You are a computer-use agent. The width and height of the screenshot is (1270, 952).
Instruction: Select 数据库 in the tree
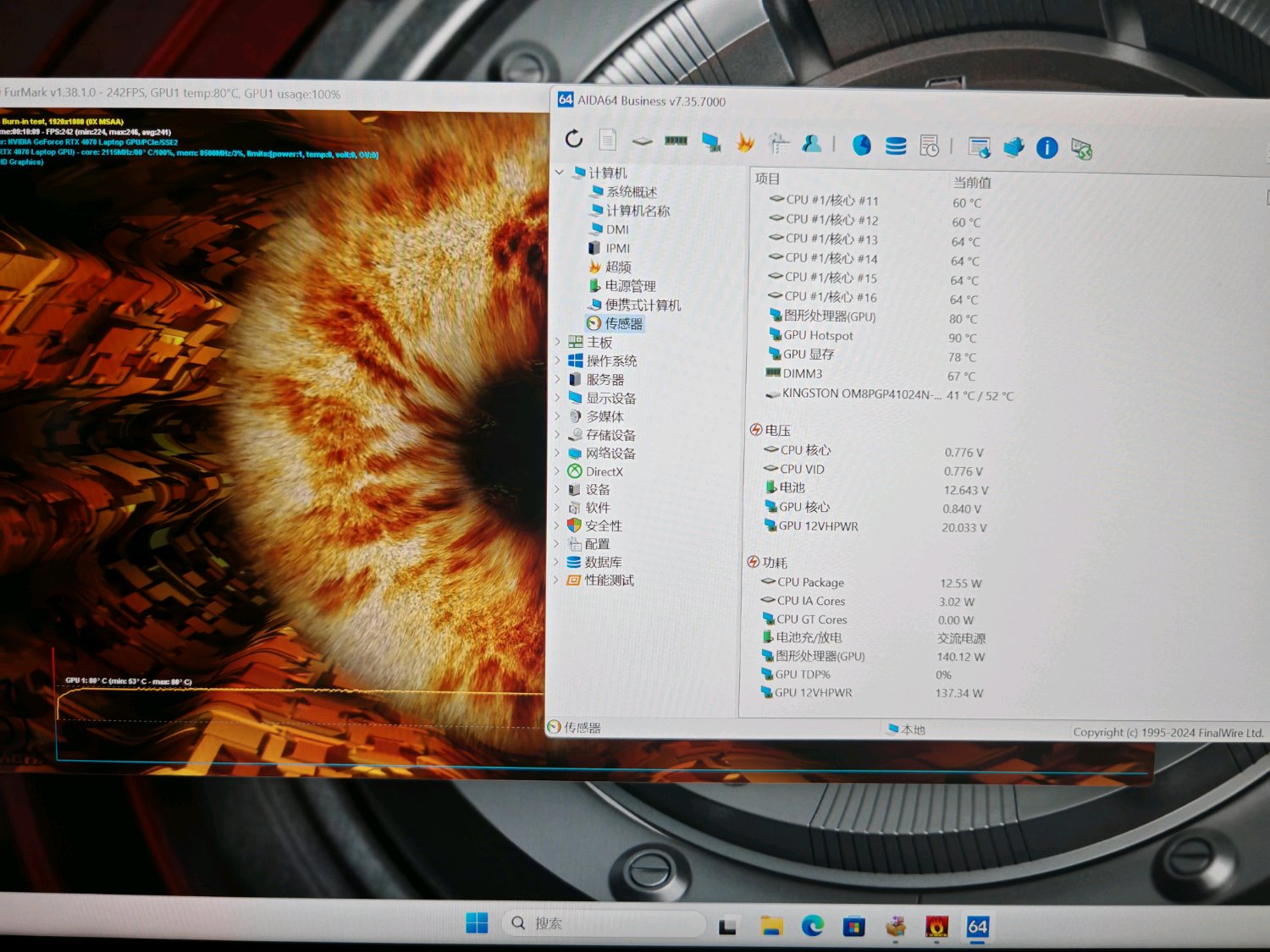click(603, 562)
